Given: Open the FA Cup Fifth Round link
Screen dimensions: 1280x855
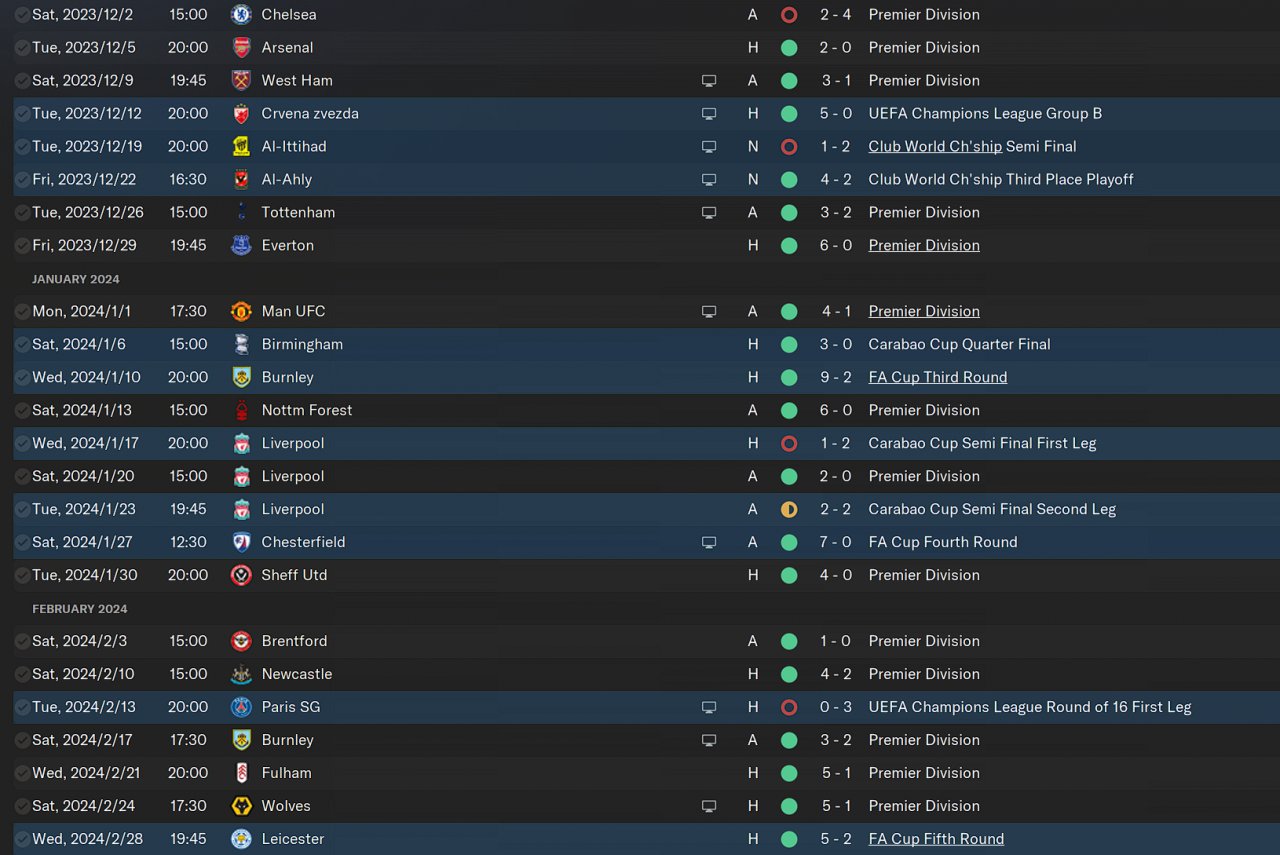Looking at the screenshot, I should 936,839.
